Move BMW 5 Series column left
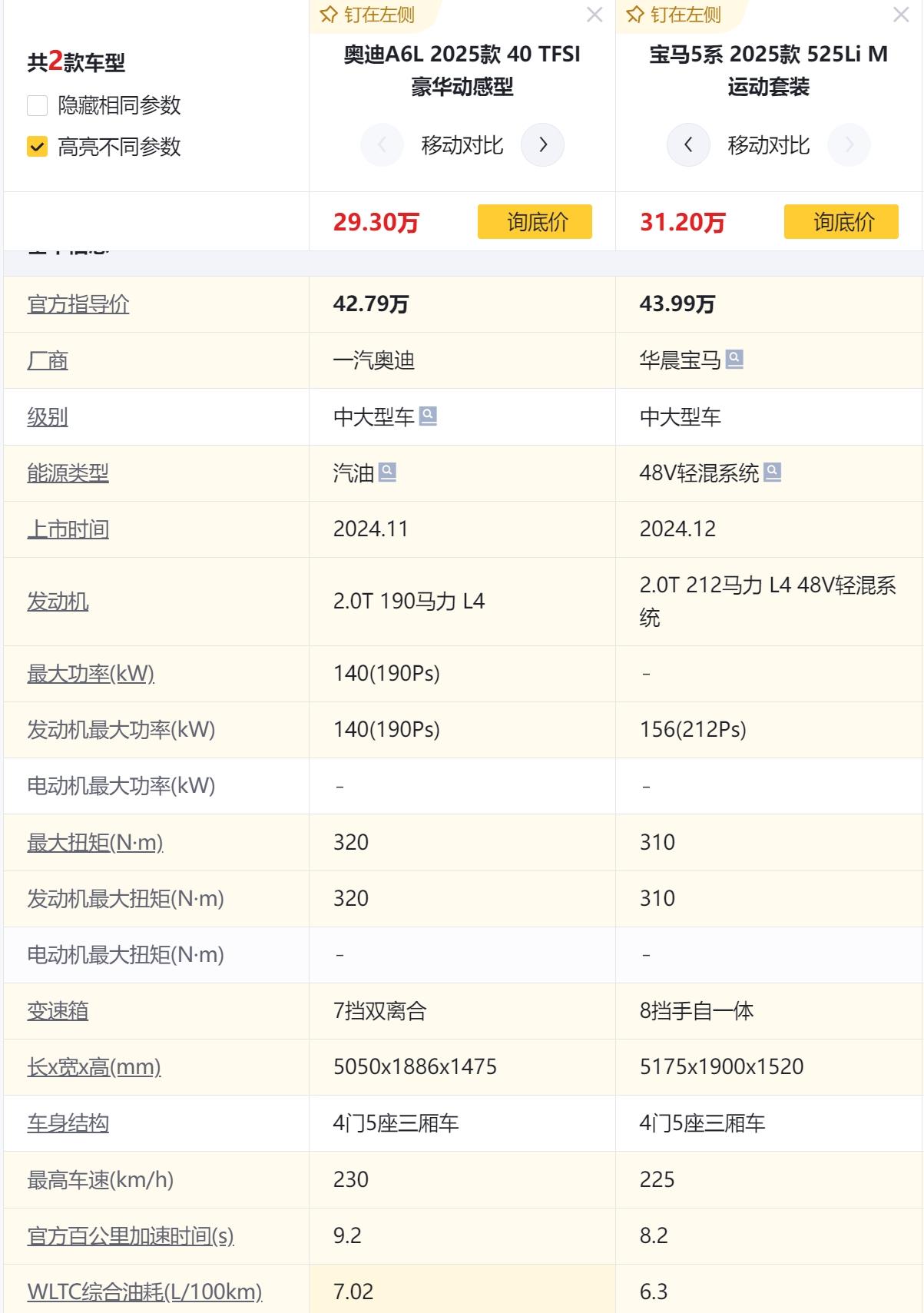This screenshot has height=1313, width=924. coord(688,144)
